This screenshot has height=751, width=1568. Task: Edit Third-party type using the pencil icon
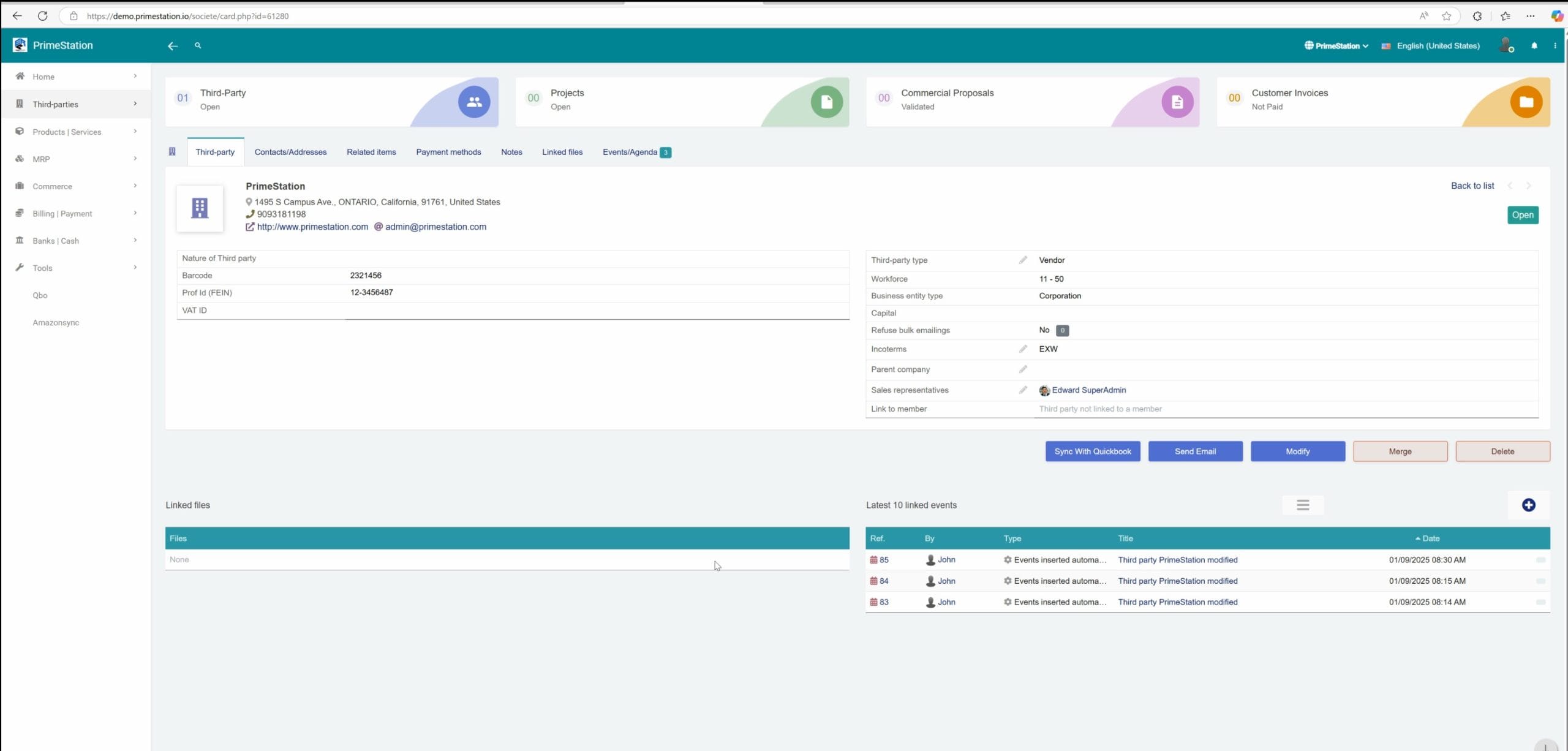[x=1022, y=260]
